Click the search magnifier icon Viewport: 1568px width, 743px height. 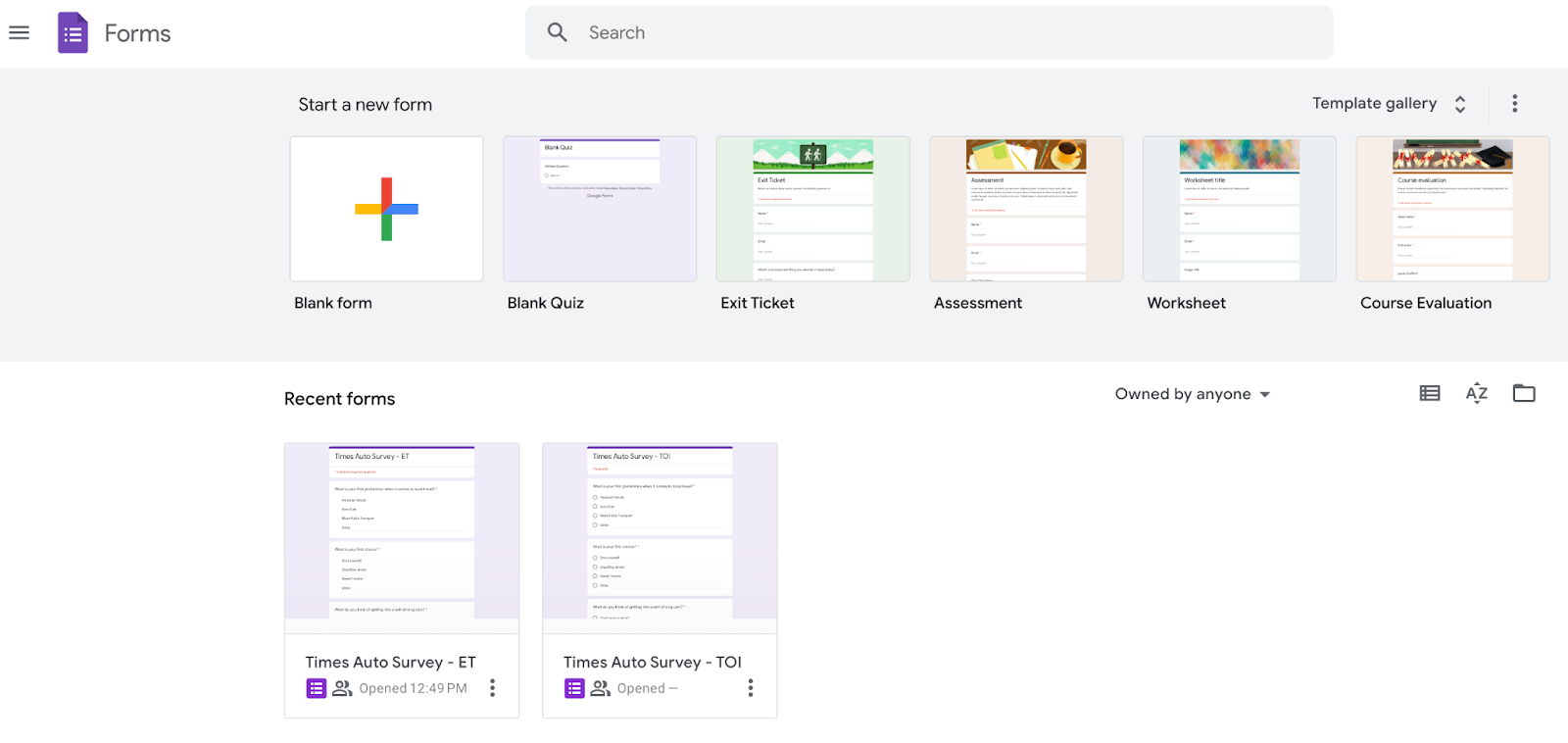pyautogui.click(x=557, y=32)
